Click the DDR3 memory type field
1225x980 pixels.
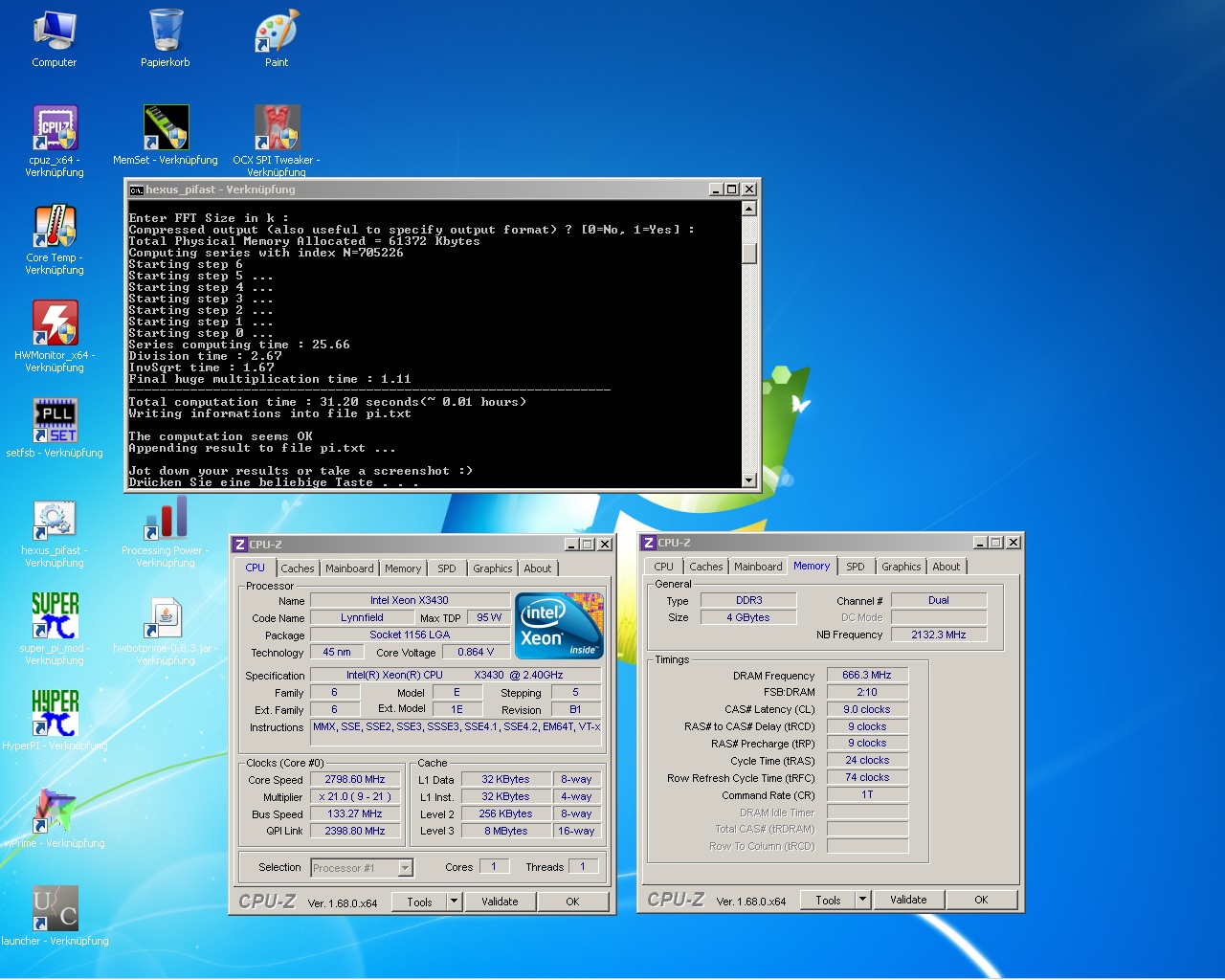coord(748,600)
